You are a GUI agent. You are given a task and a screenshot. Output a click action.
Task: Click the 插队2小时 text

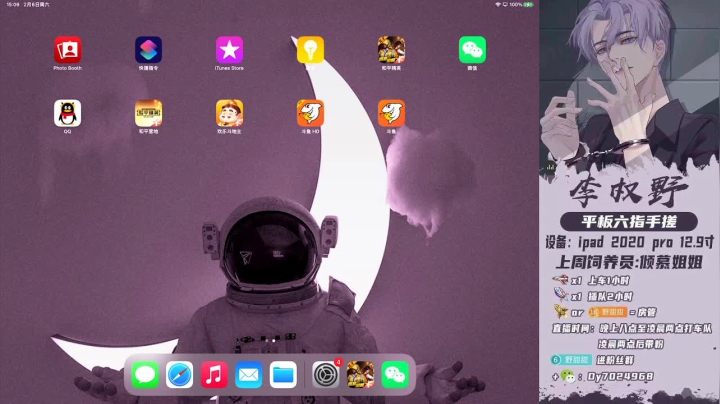click(x=610, y=297)
